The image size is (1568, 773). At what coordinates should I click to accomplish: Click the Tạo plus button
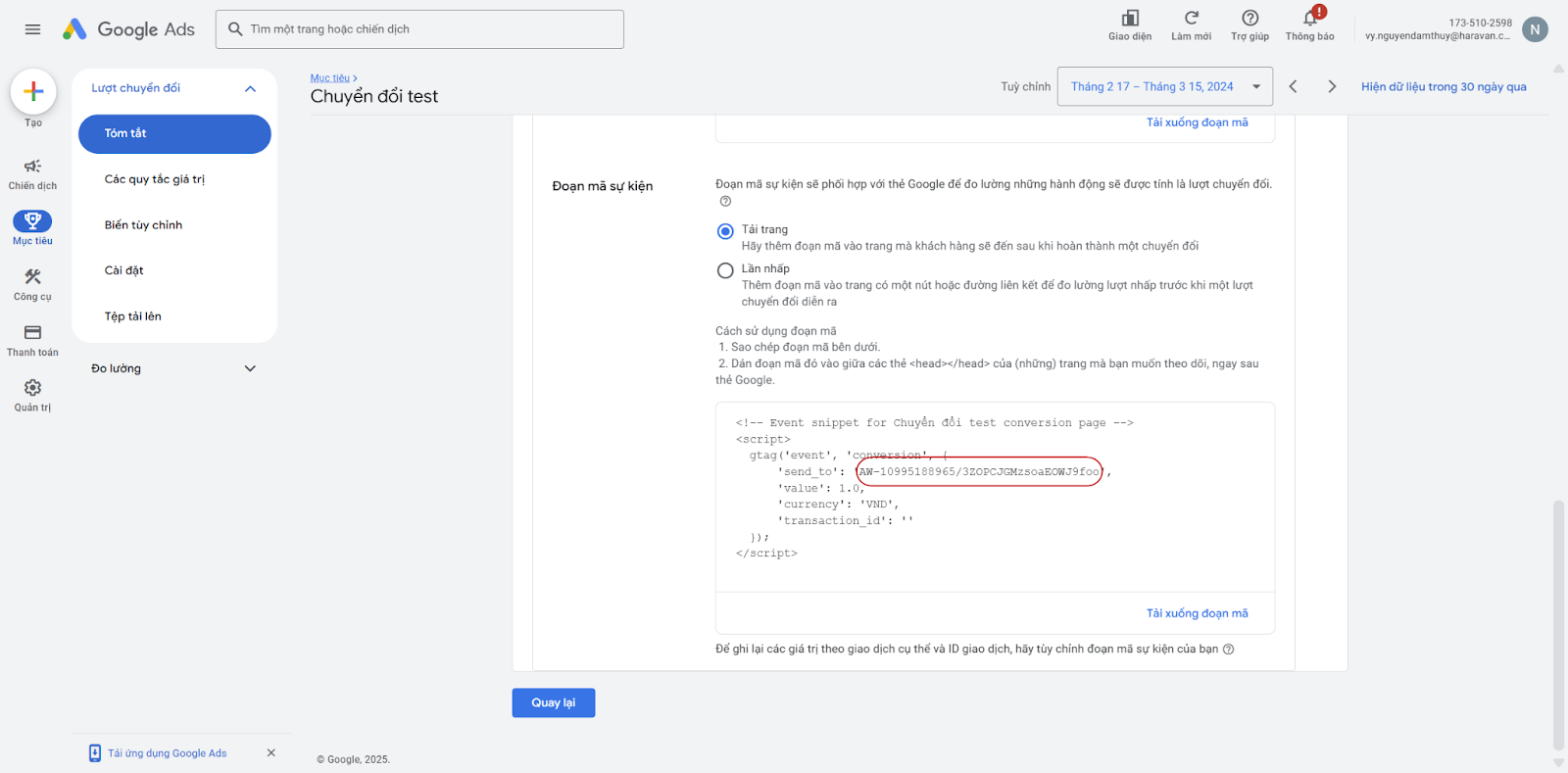coord(33,92)
